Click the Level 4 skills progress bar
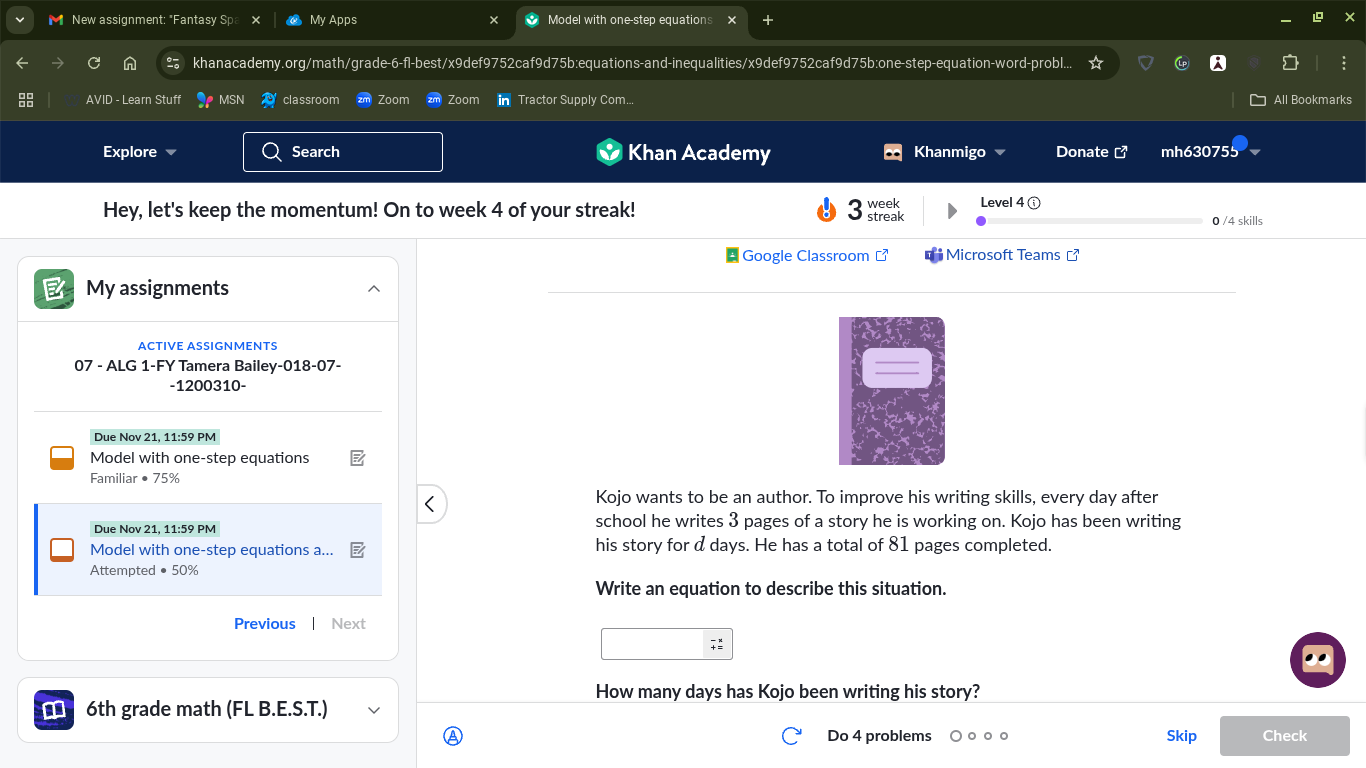Image resolution: width=1366 pixels, height=768 pixels. [1090, 220]
